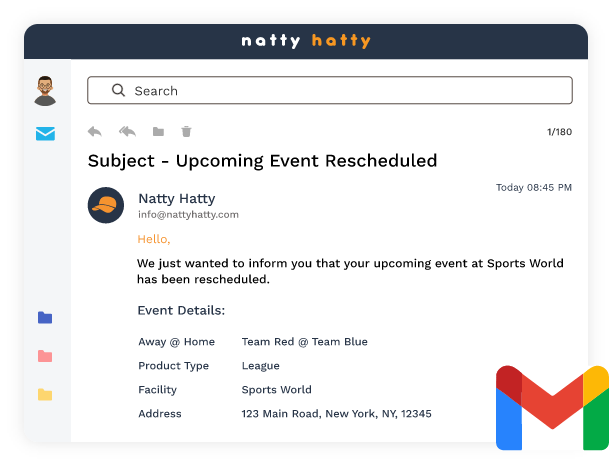This screenshot has height=466, width=612.
Task: Open the pink folder in sidebar
Action: [x=45, y=356]
